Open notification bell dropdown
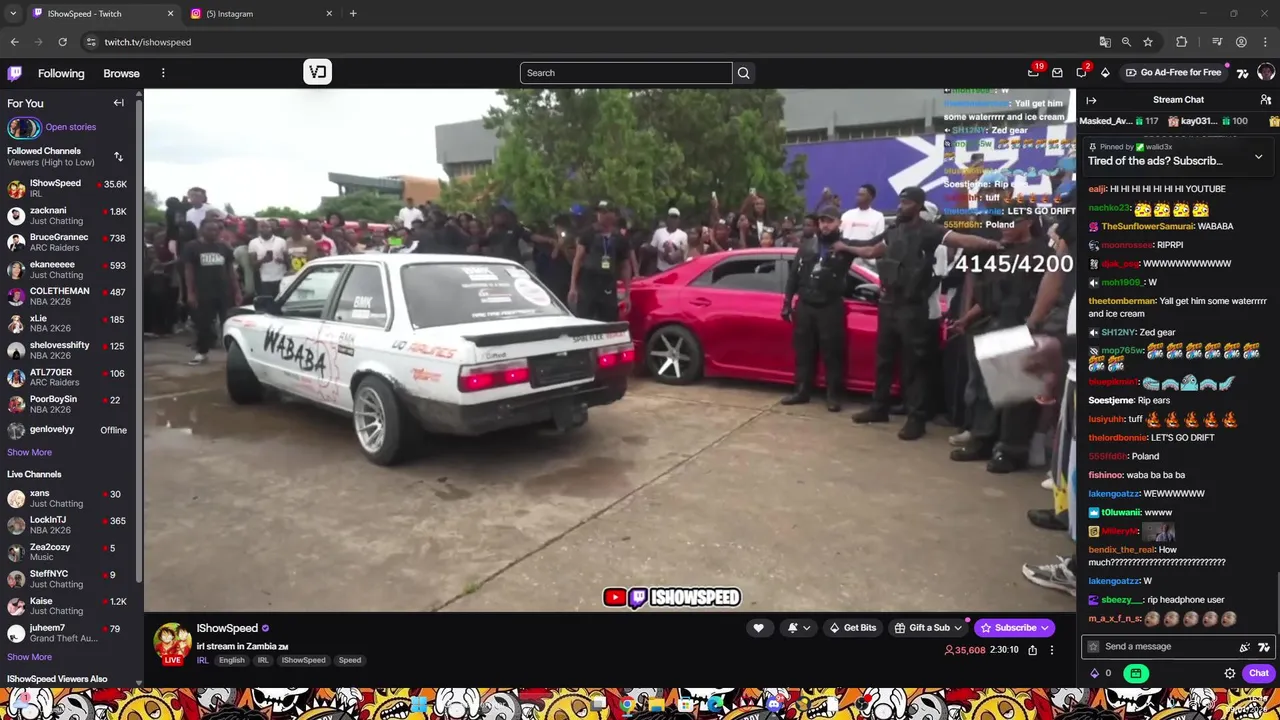Image resolution: width=1280 pixels, height=720 pixels. click(x=799, y=628)
